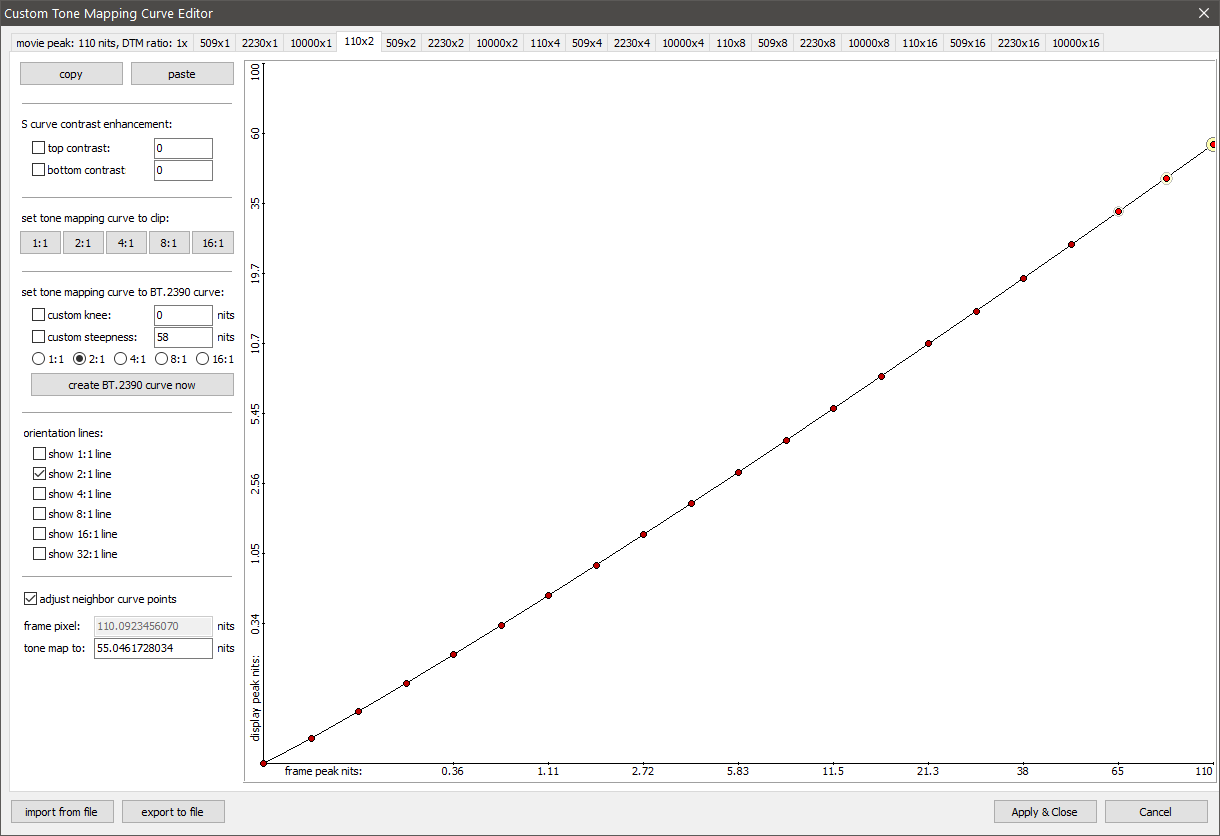1220x836 pixels.
Task: Click the import from file button
Action: (x=61, y=812)
